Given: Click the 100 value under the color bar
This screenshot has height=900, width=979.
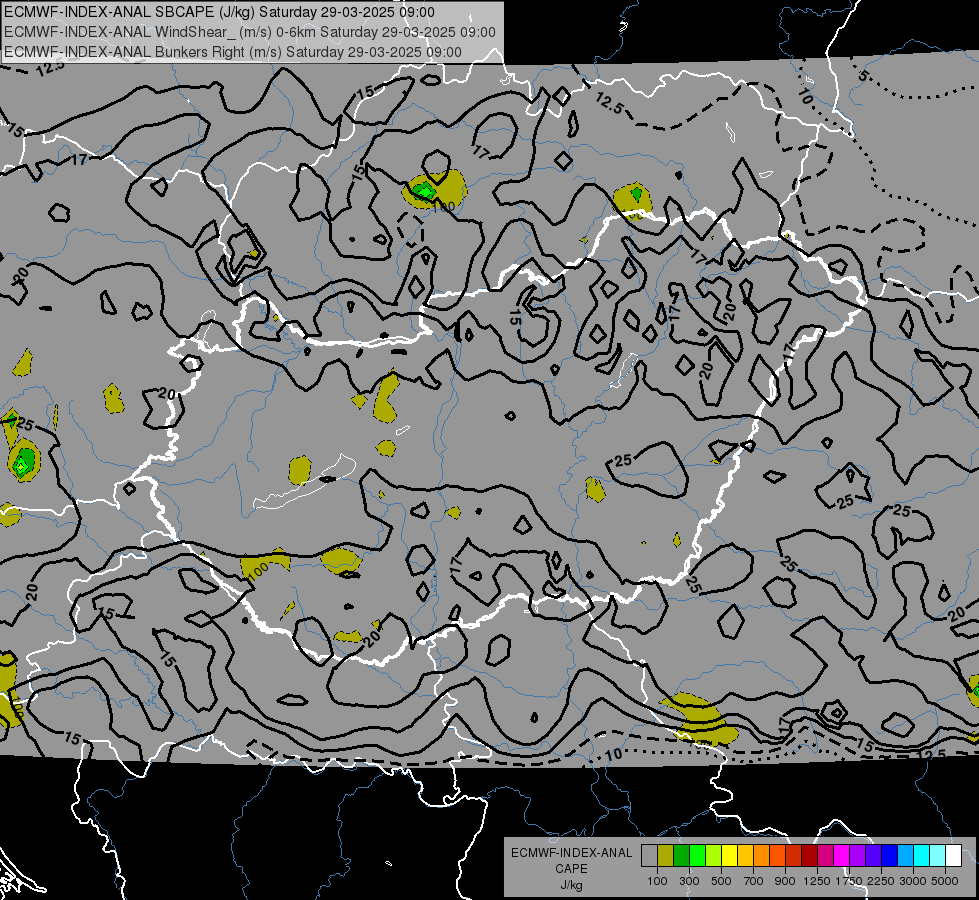Looking at the screenshot, I should (657, 881).
